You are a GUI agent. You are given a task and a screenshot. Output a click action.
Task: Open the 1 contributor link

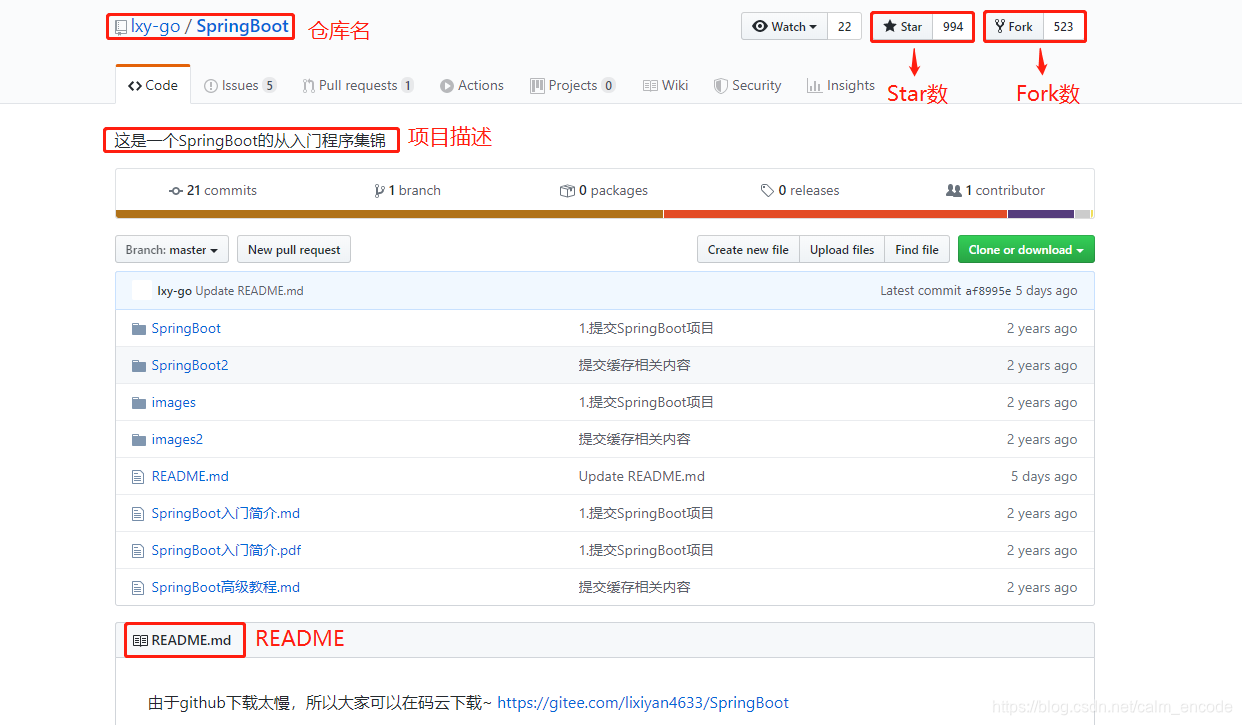click(x=995, y=190)
